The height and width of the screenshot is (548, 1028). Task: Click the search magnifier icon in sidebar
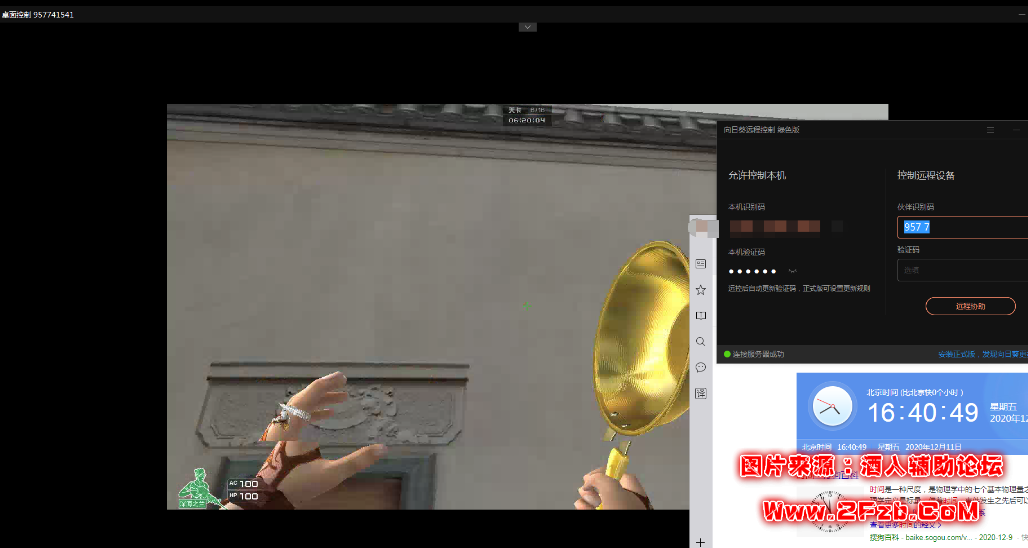[x=701, y=342]
